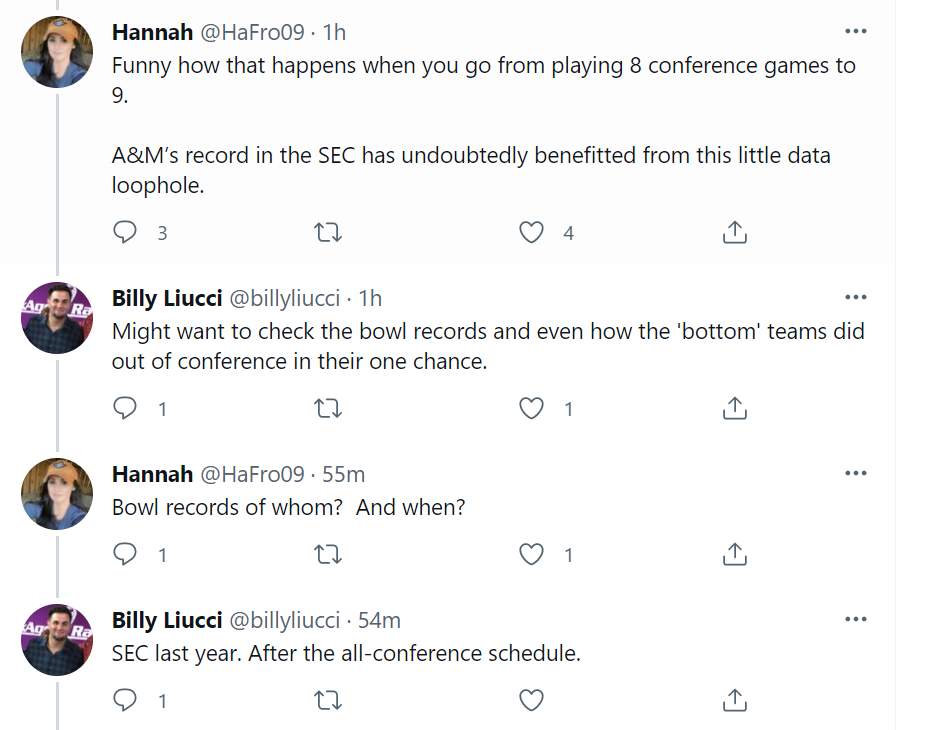Reply to Billy Liucci's bowl records tweet
930x730 pixels.
(x=125, y=408)
